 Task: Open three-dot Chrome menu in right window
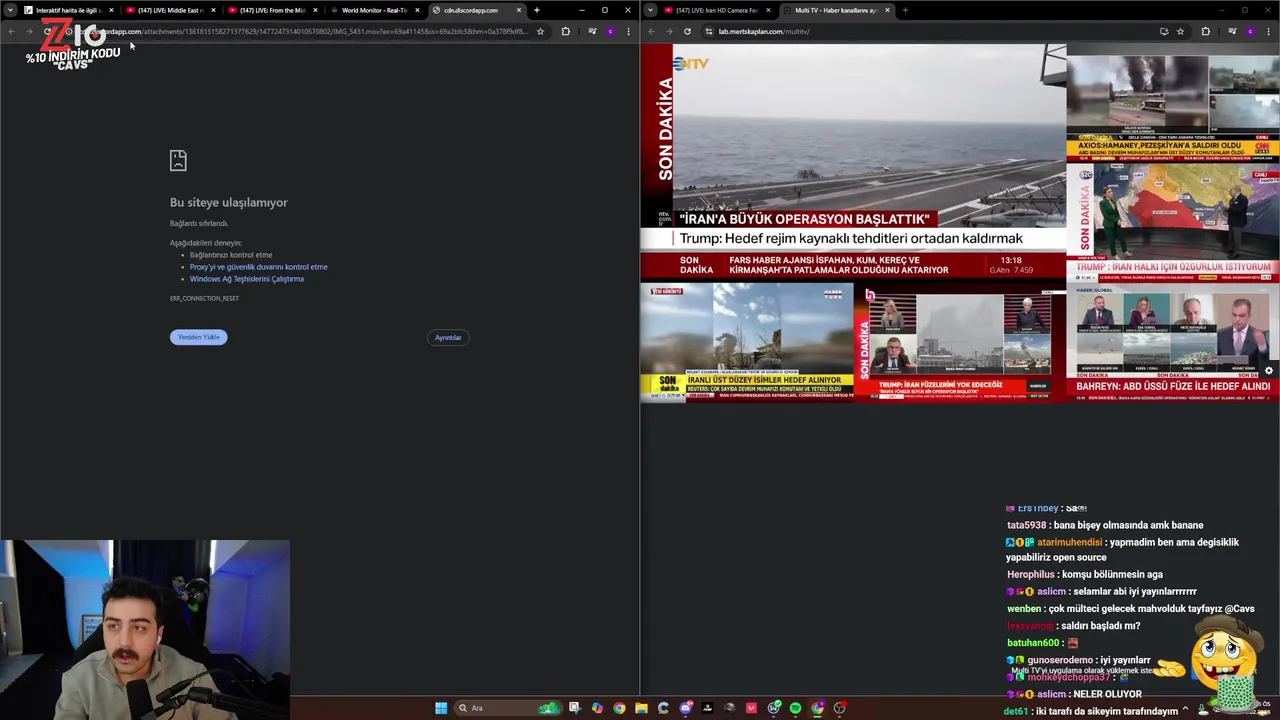(1268, 31)
